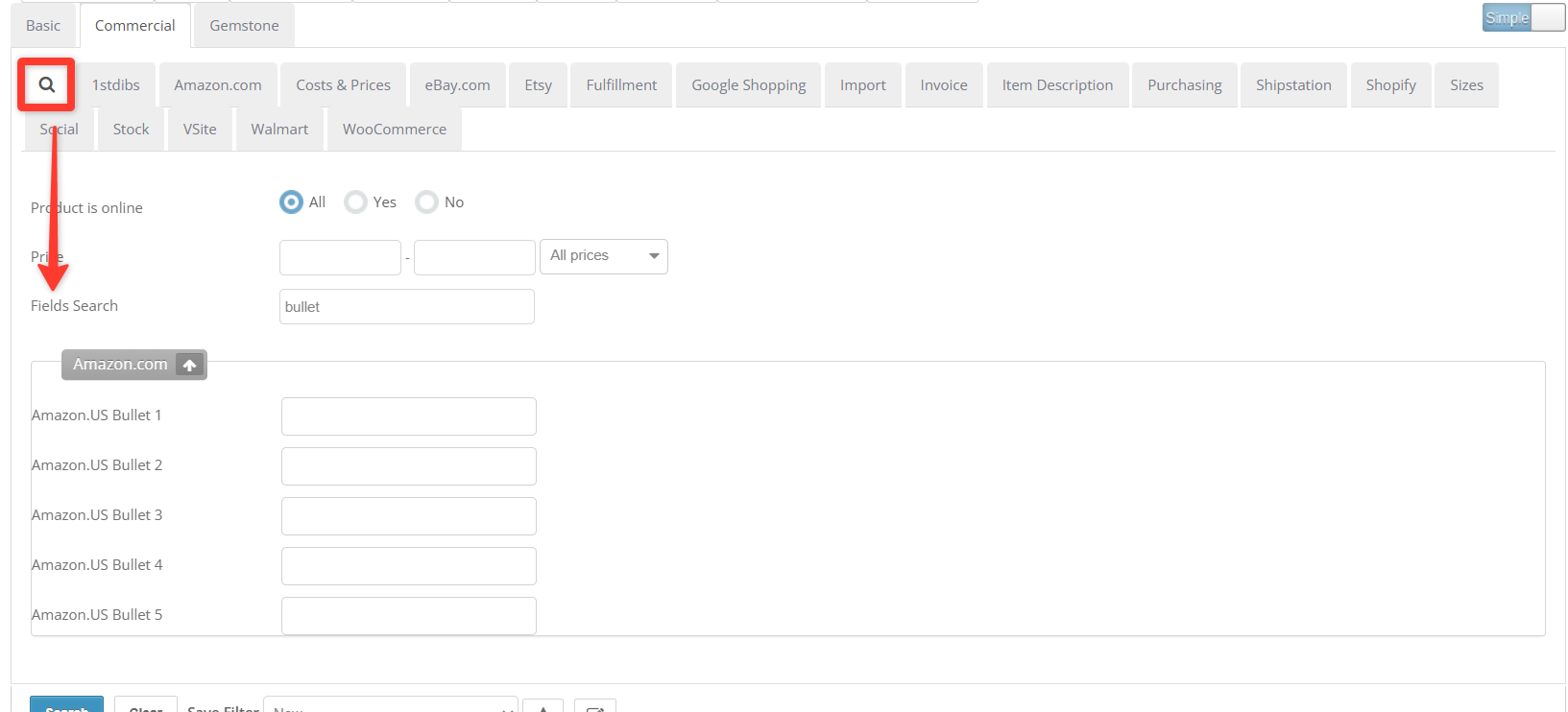Viewport: 1568px width, 712px height.
Task: Open the Import tab
Action: coord(863,85)
